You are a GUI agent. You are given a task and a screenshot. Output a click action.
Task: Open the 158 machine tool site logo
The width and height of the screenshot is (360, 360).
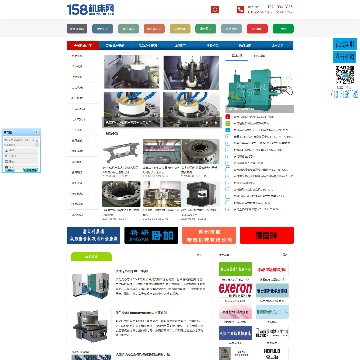90,9
